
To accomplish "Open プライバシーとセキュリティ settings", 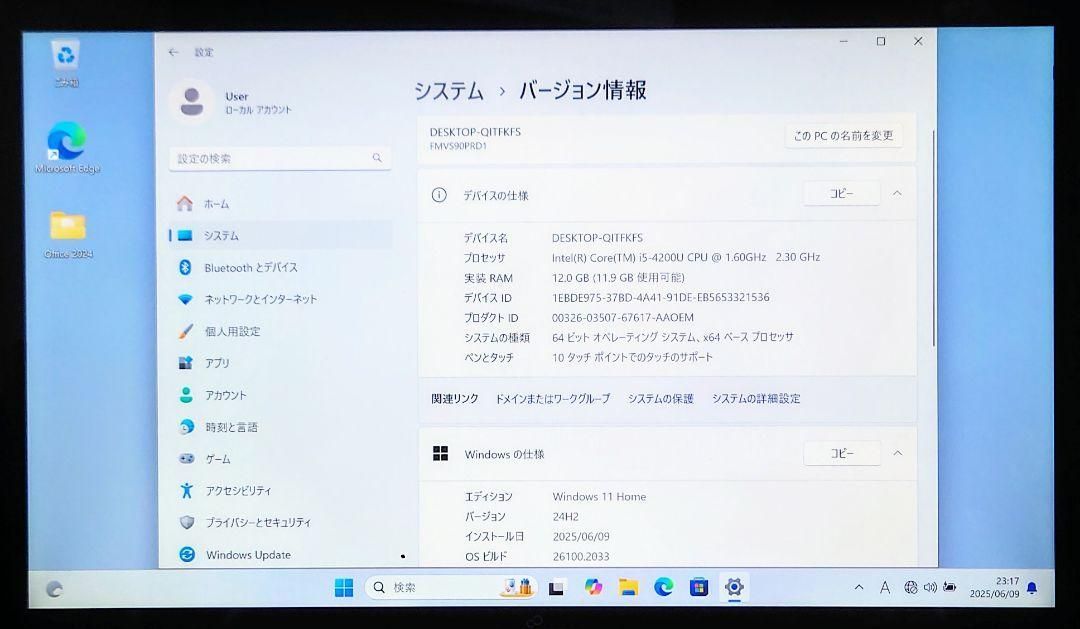I will [x=280, y=522].
